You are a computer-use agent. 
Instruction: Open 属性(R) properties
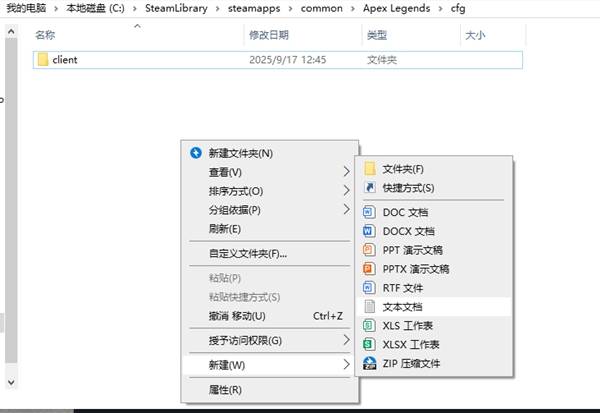270,390
